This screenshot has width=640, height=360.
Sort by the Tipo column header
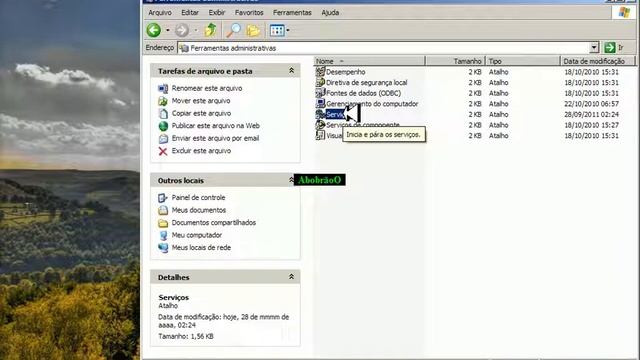pos(522,61)
